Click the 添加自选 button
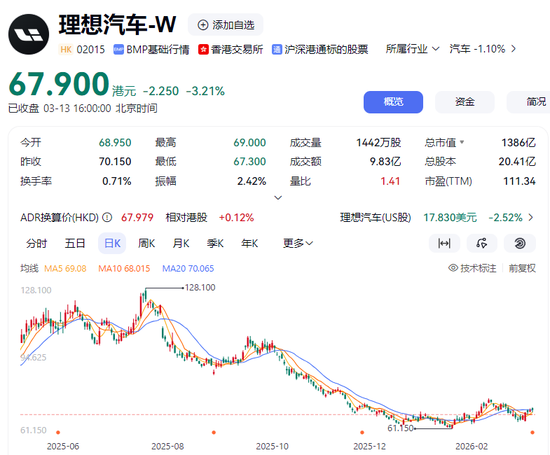 (226, 25)
